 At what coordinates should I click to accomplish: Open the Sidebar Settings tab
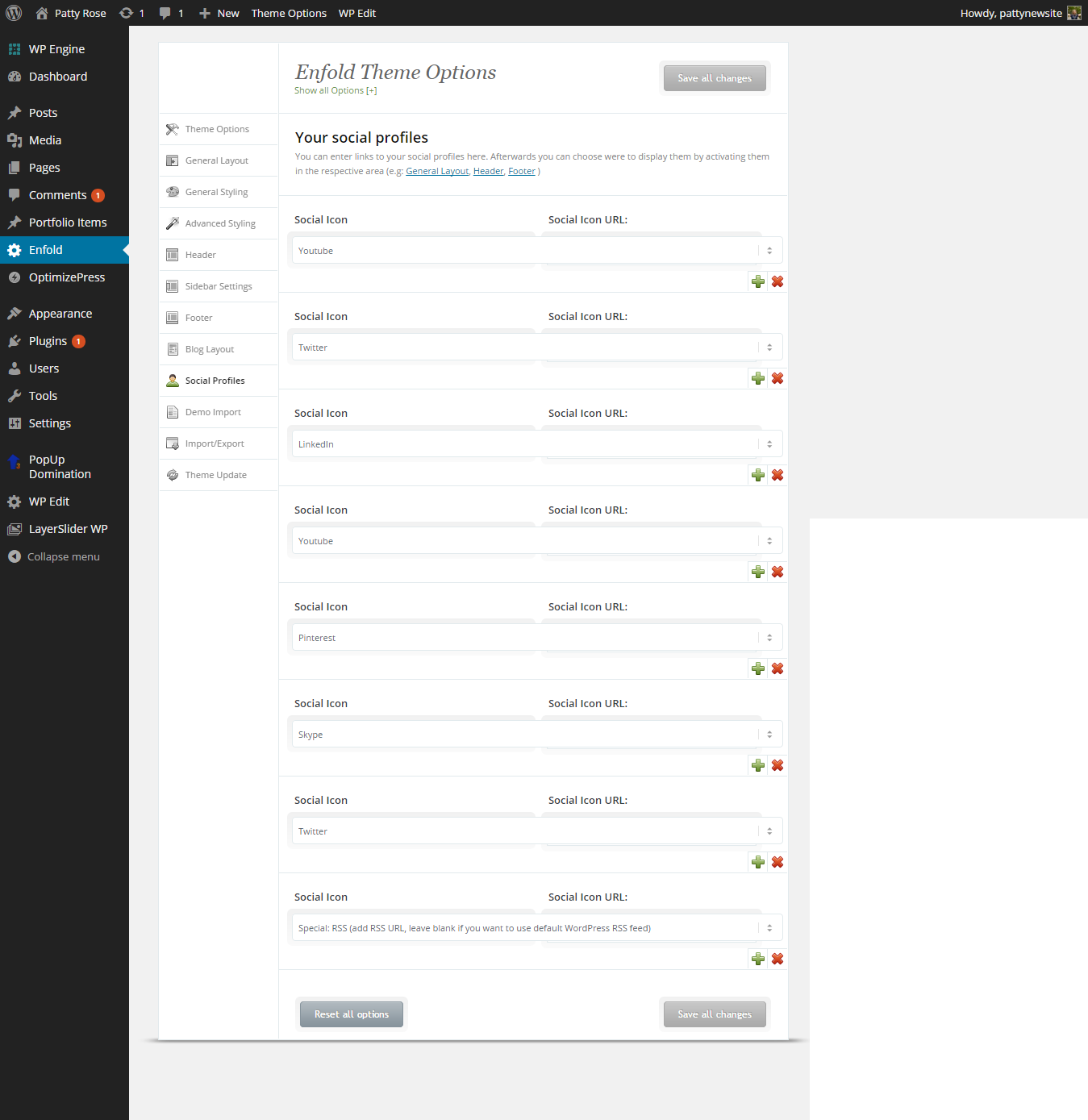pyautogui.click(x=219, y=286)
